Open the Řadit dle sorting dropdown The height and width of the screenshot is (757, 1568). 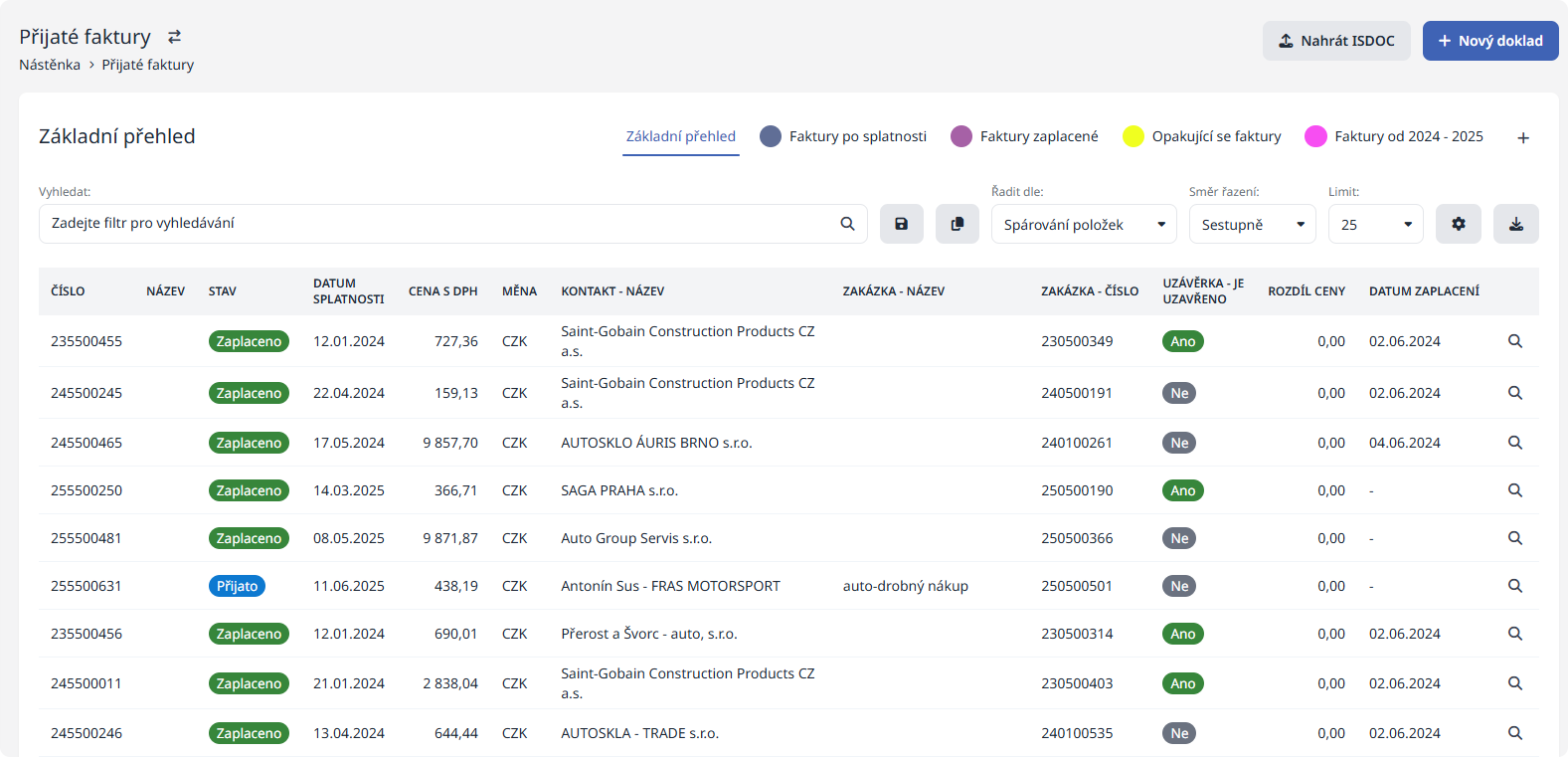coord(1083,225)
